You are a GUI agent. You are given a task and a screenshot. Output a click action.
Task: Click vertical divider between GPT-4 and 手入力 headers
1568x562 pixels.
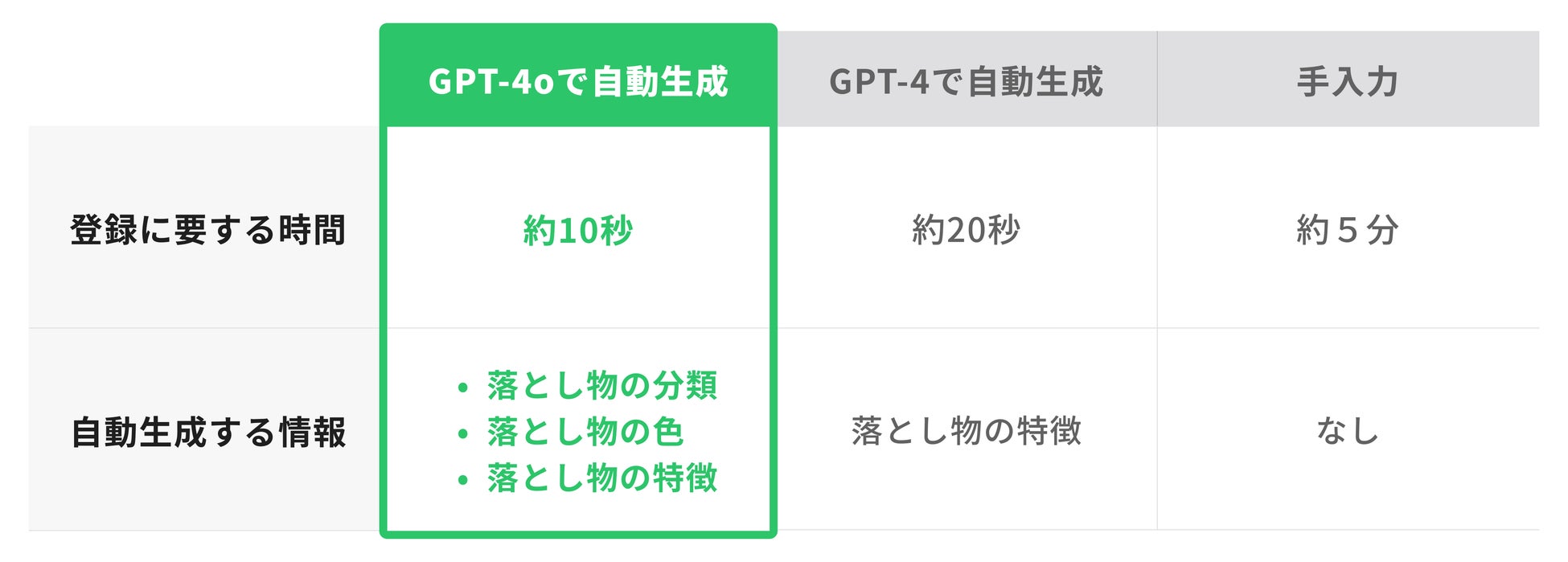1157,79
